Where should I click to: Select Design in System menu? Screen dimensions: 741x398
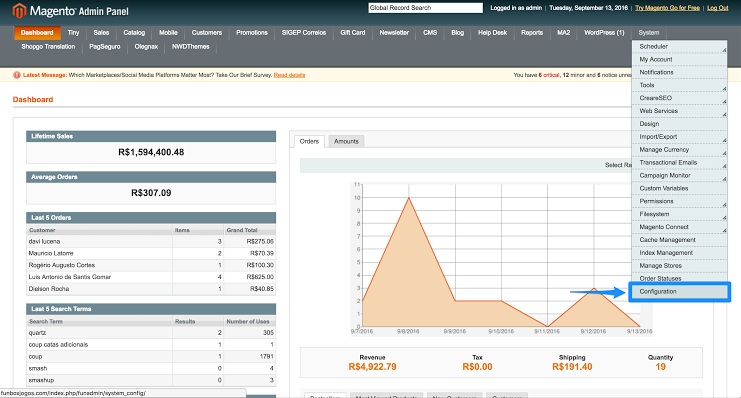pos(680,123)
